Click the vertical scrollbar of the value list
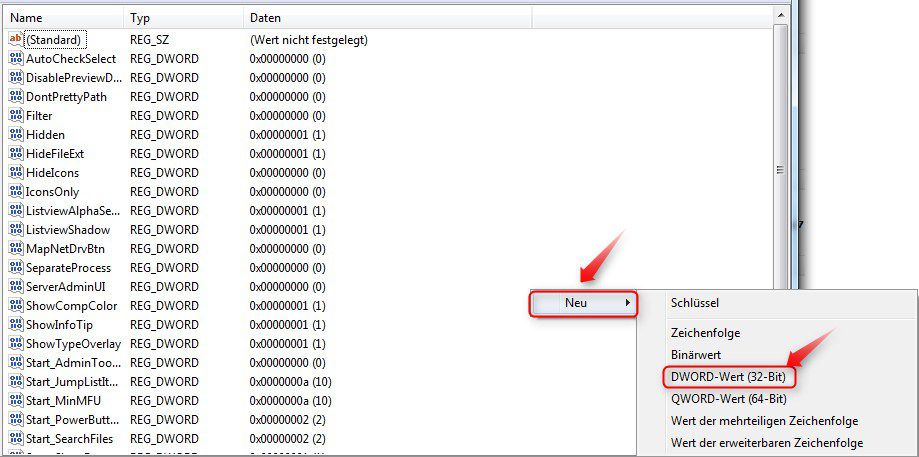The image size is (919, 457). coord(780,150)
